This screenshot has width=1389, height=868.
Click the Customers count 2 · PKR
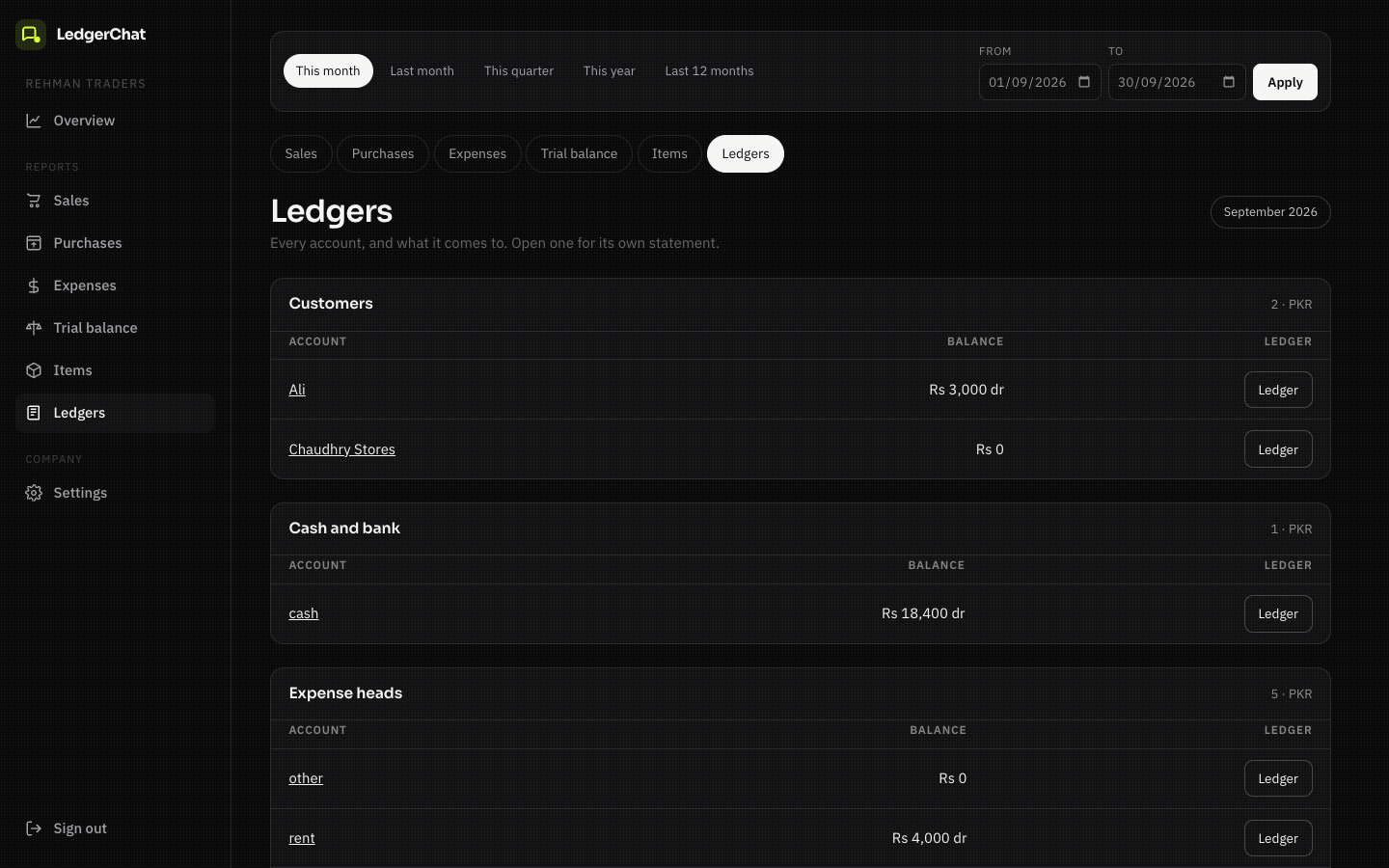click(x=1292, y=305)
